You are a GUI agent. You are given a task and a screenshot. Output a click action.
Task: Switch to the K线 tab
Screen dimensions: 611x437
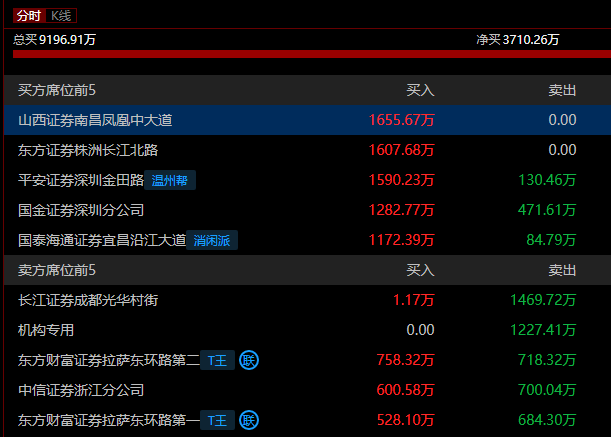[x=61, y=16]
